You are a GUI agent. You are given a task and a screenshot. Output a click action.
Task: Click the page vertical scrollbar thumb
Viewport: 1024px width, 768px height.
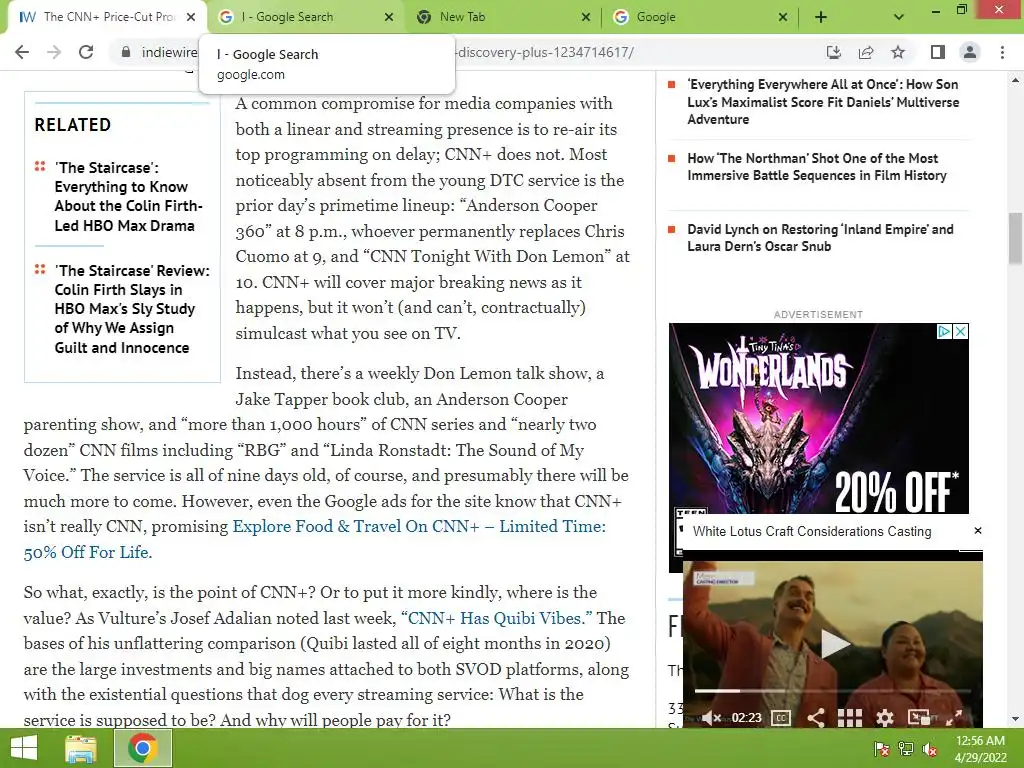(x=1016, y=238)
